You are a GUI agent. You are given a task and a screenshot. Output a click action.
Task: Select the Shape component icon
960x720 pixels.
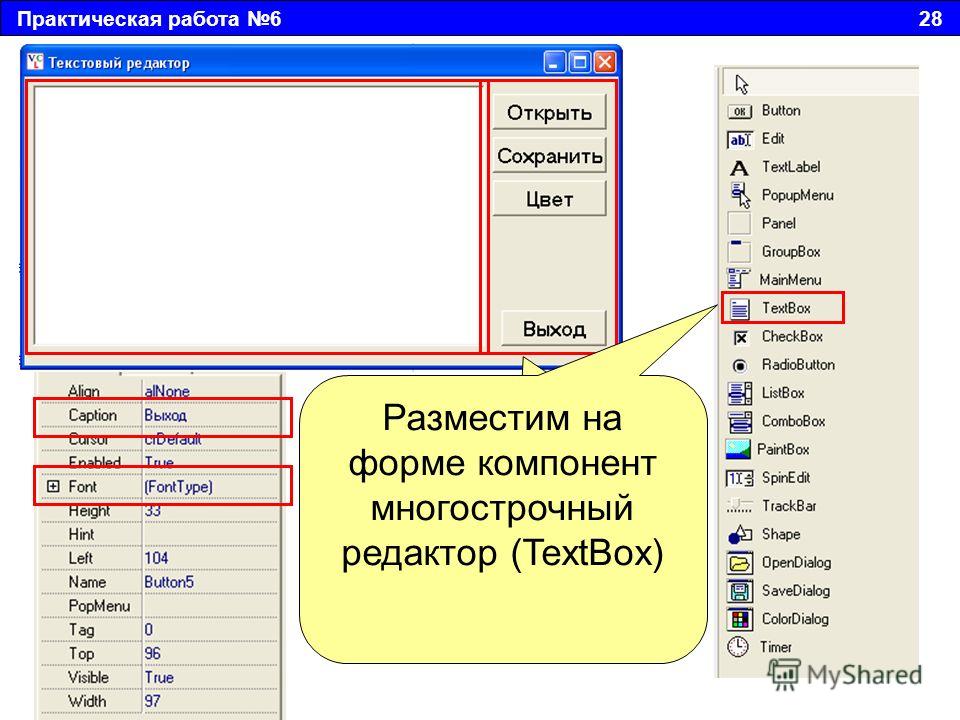tap(740, 534)
